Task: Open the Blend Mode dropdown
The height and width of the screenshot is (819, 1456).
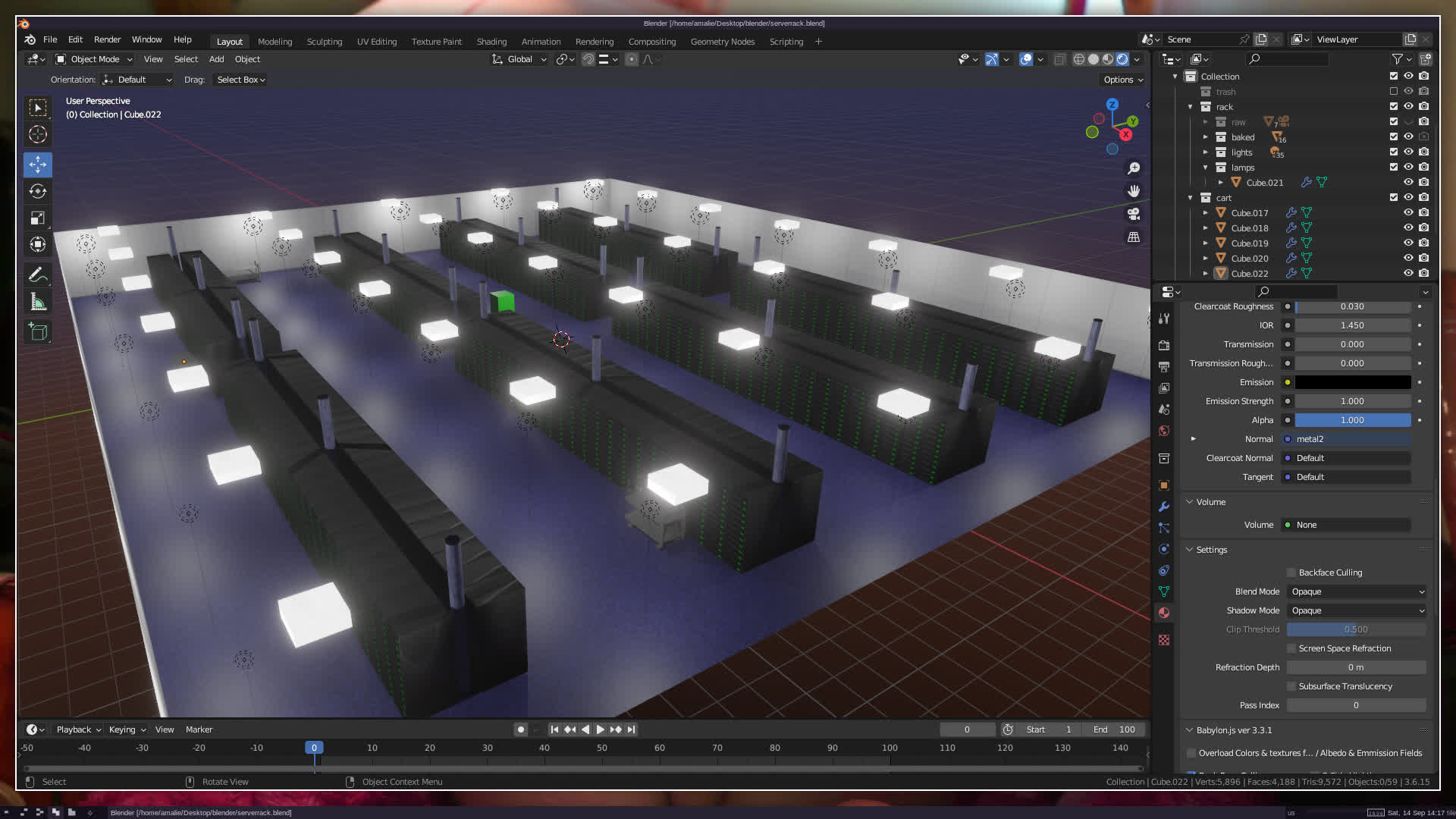Action: click(x=1357, y=591)
